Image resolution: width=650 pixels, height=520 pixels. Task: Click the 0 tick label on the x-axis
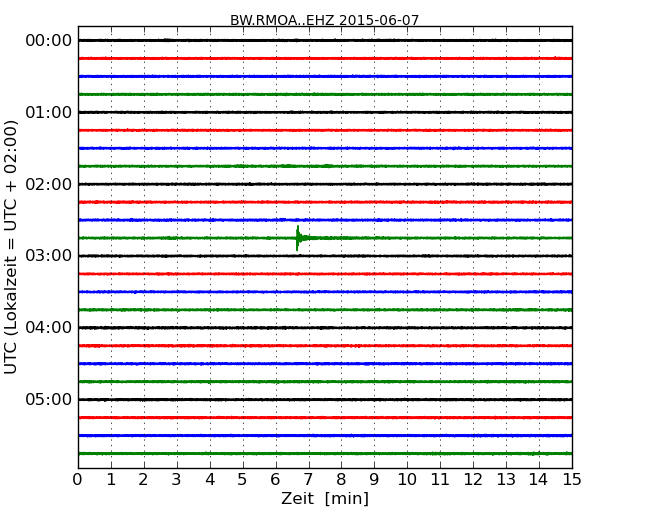pos(78,479)
